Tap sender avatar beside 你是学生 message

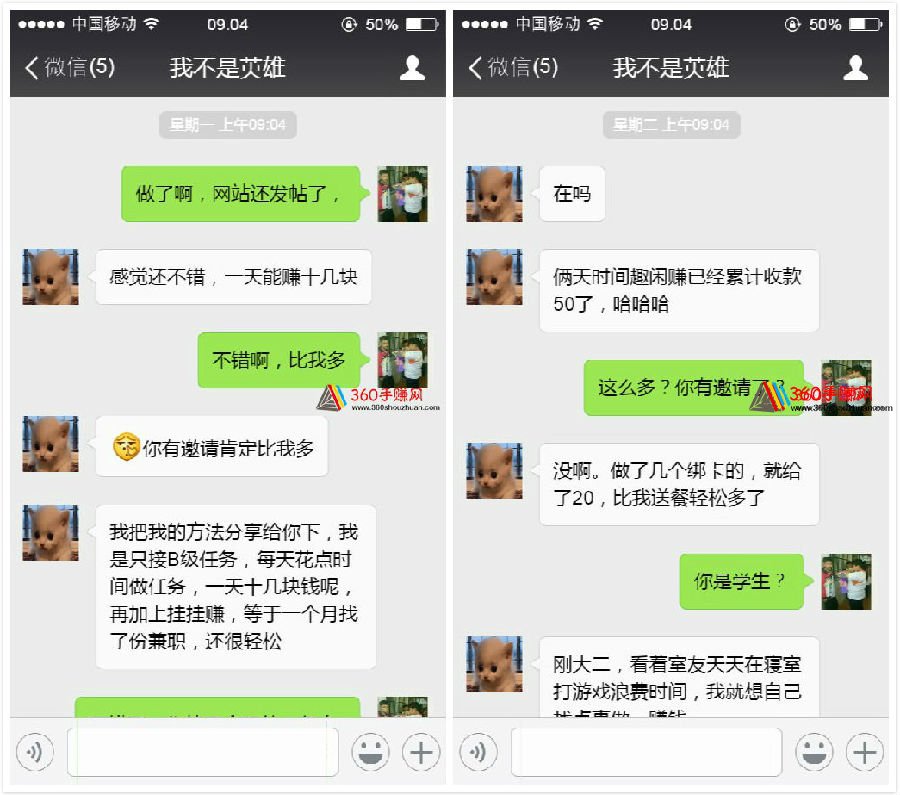pos(846,581)
